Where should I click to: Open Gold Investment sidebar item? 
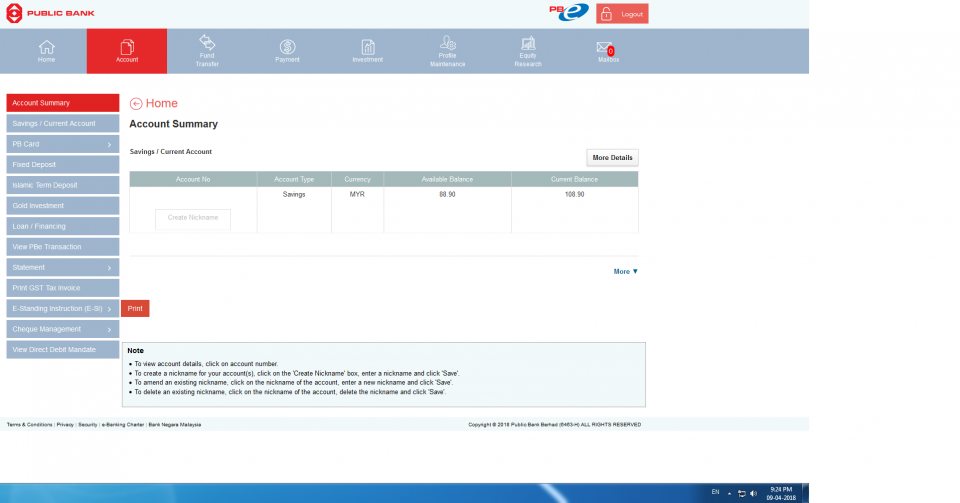pos(62,206)
